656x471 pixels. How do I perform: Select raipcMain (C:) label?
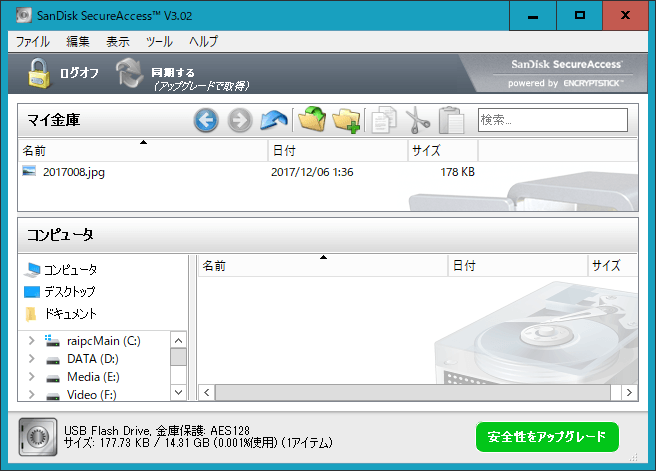coord(104,341)
